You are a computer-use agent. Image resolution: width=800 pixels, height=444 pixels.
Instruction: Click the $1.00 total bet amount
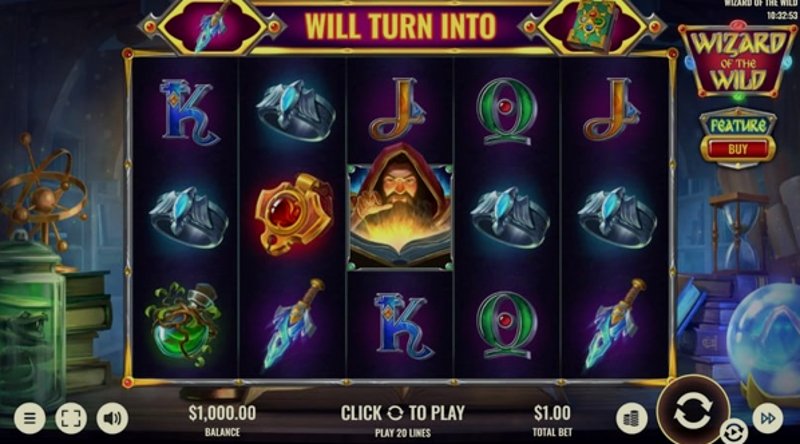point(552,413)
